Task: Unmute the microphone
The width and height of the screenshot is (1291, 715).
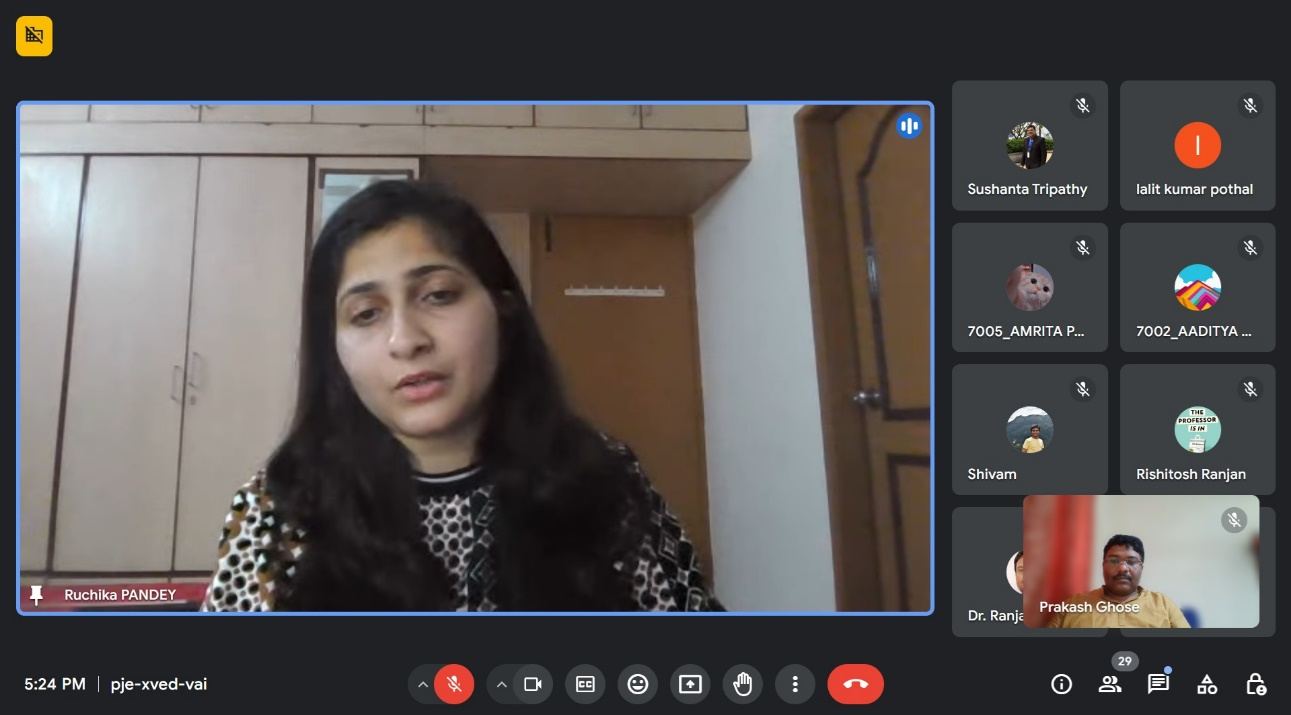Action: coord(454,684)
